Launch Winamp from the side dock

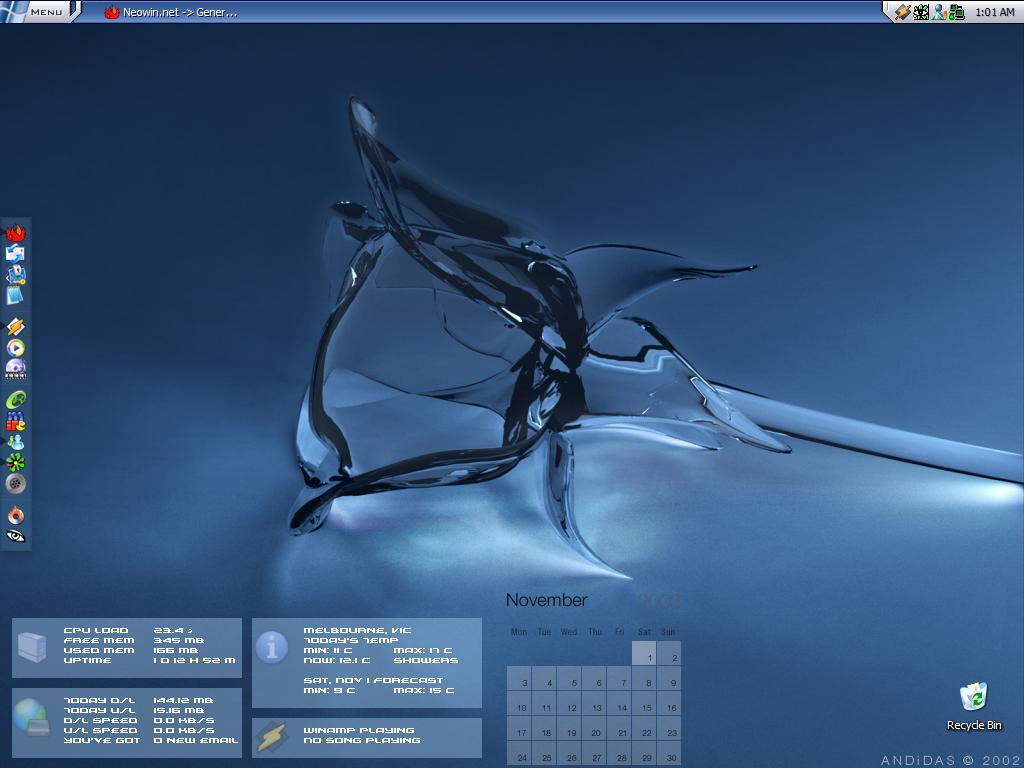tap(15, 327)
